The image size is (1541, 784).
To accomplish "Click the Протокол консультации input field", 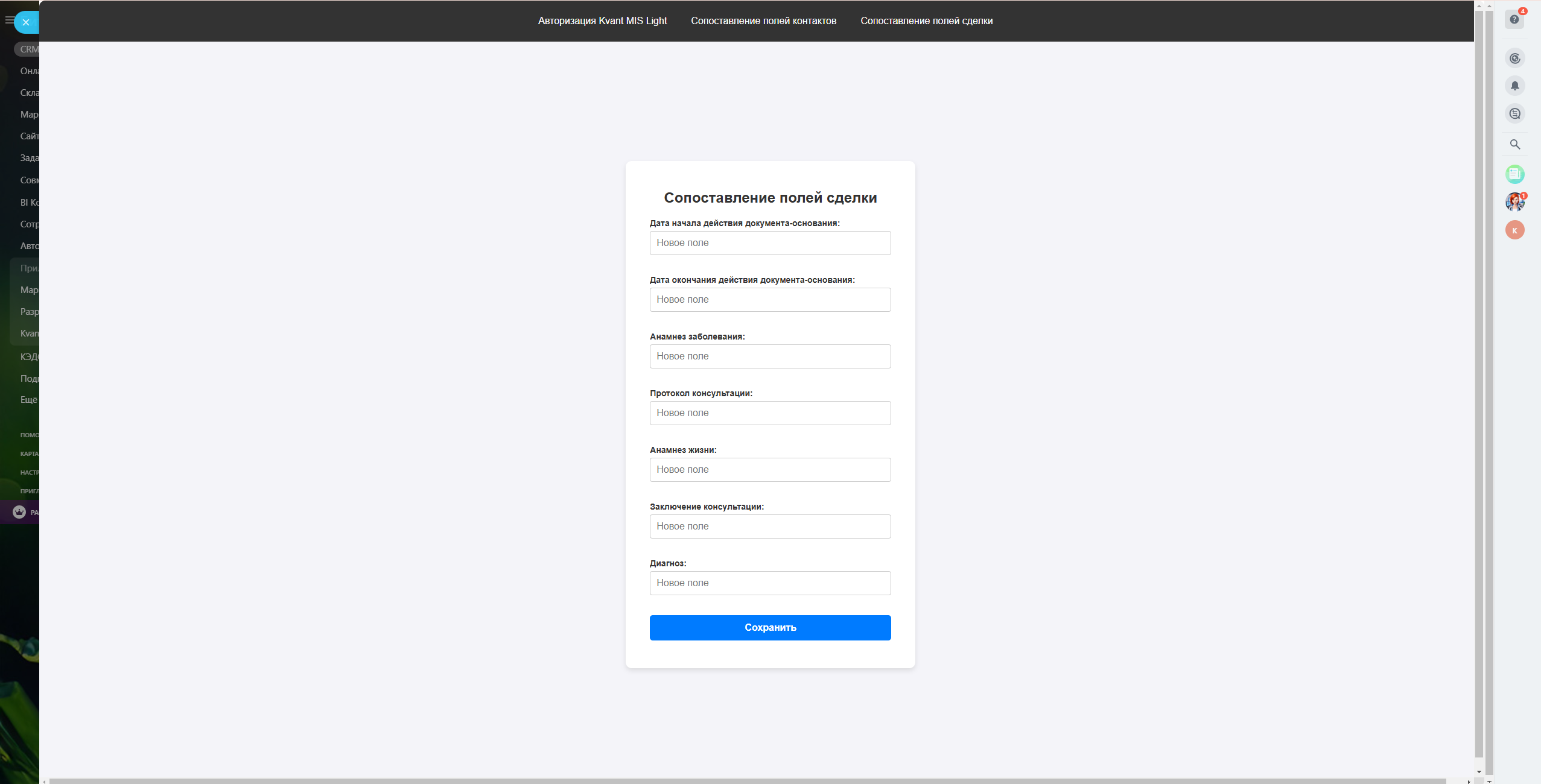I will point(770,413).
